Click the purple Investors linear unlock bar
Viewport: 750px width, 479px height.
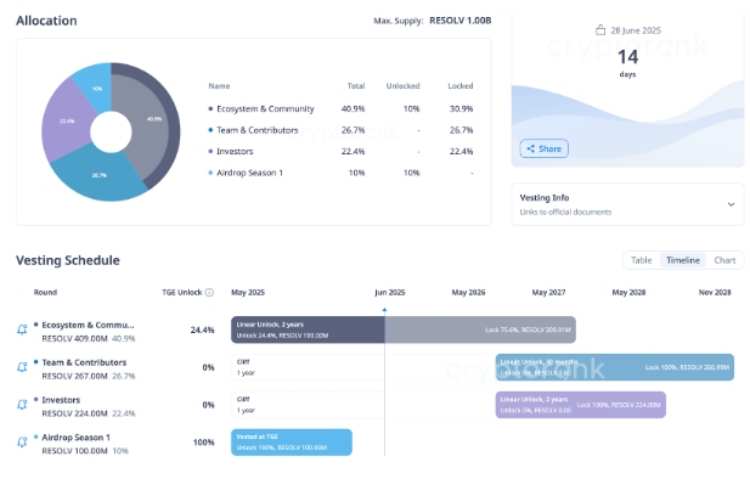click(x=580, y=404)
